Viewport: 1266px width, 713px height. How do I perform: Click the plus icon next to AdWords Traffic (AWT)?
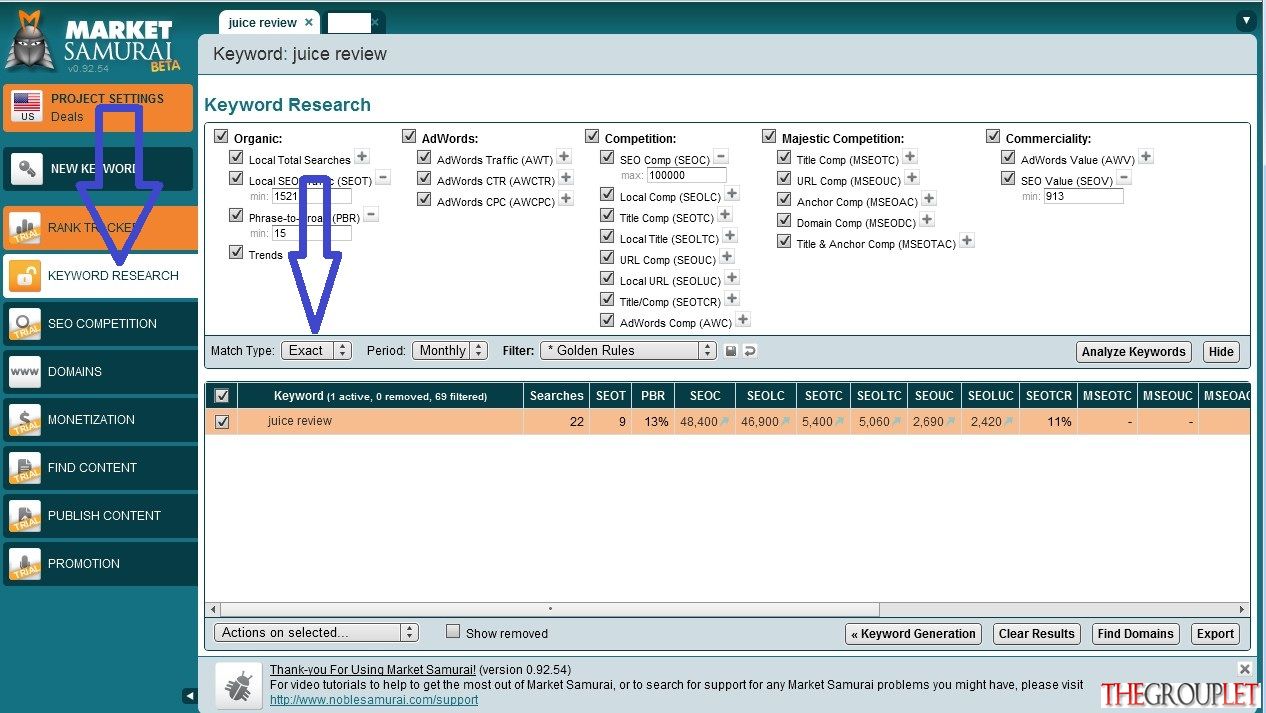coord(564,157)
